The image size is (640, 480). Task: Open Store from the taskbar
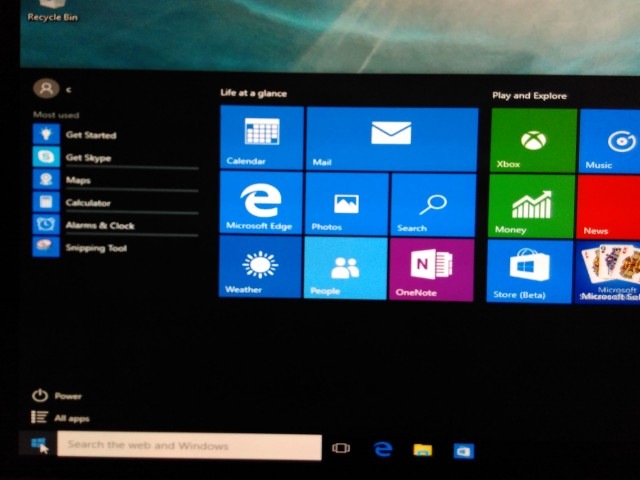(464, 451)
